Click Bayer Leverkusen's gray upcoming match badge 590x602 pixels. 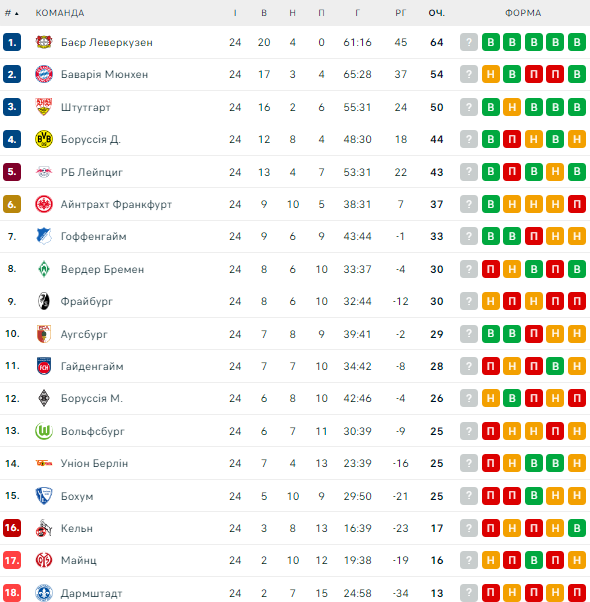pyautogui.click(x=469, y=42)
